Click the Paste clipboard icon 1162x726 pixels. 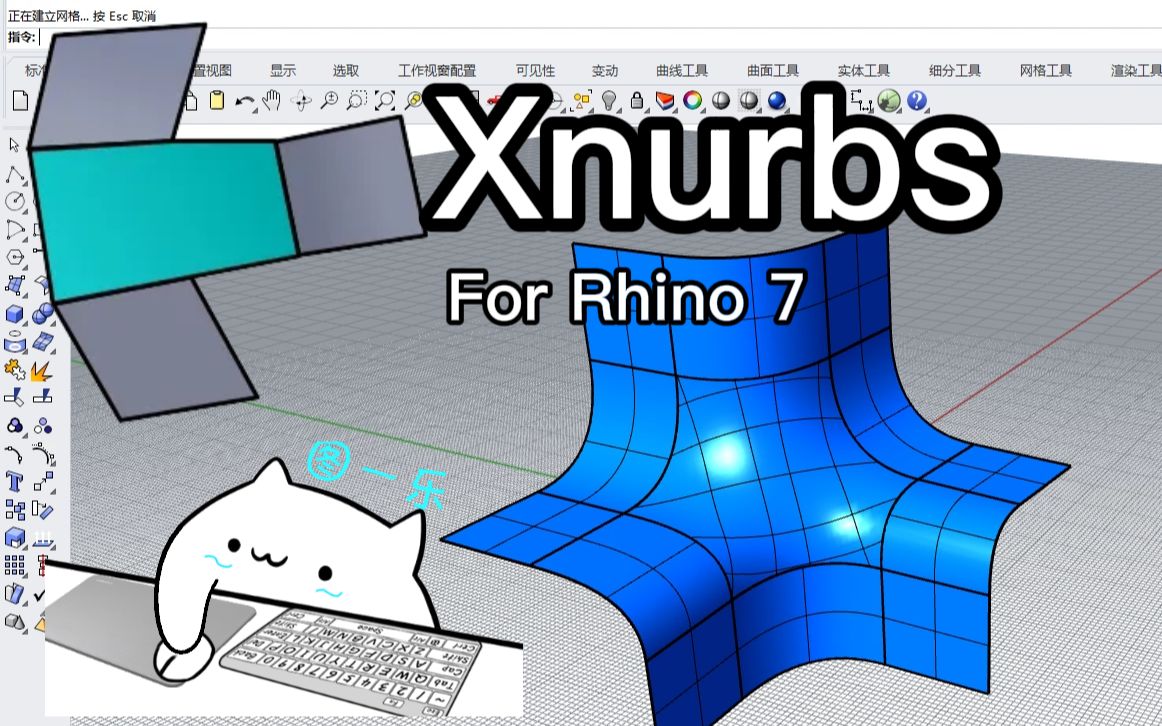tap(216, 100)
